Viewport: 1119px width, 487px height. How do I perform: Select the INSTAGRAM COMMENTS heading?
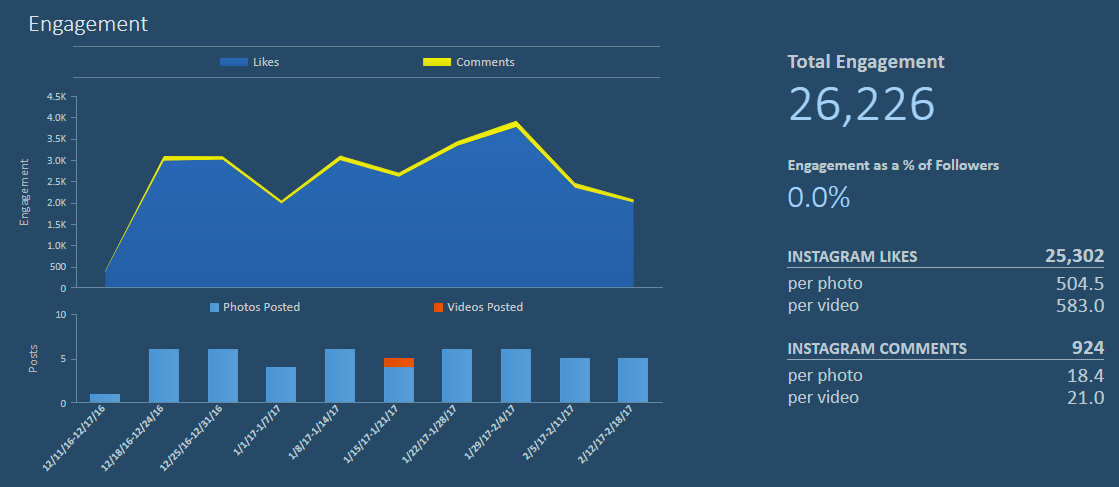coord(877,349)
